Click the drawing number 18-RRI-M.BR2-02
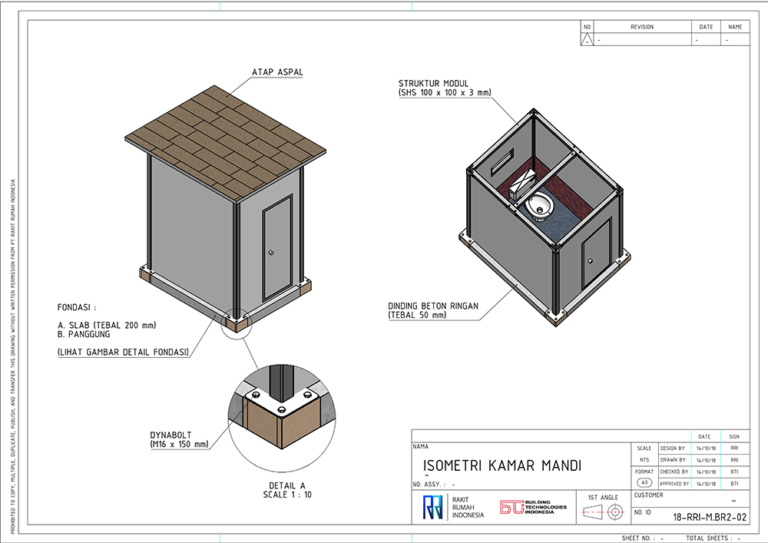The height and width of the screenshot is (543, 768). point(709,517)
